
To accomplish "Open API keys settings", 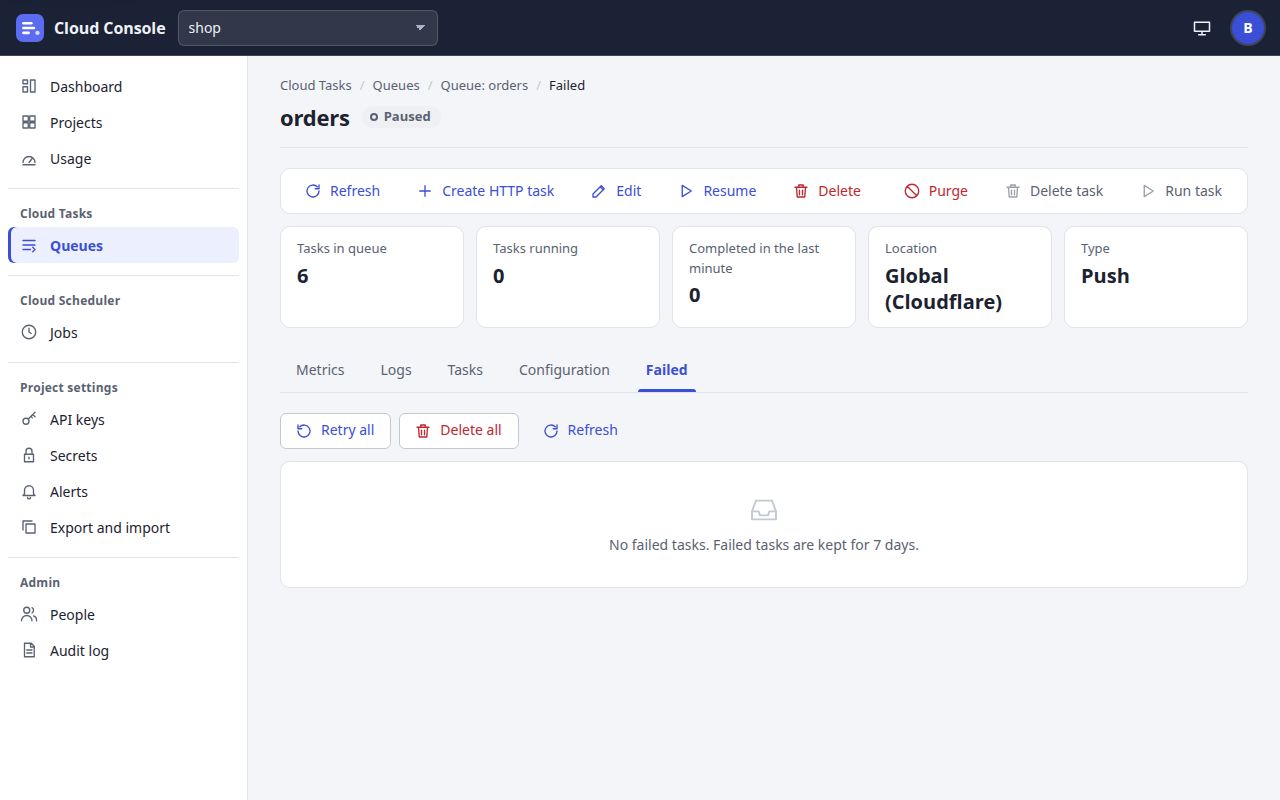I will pos(123,420).
